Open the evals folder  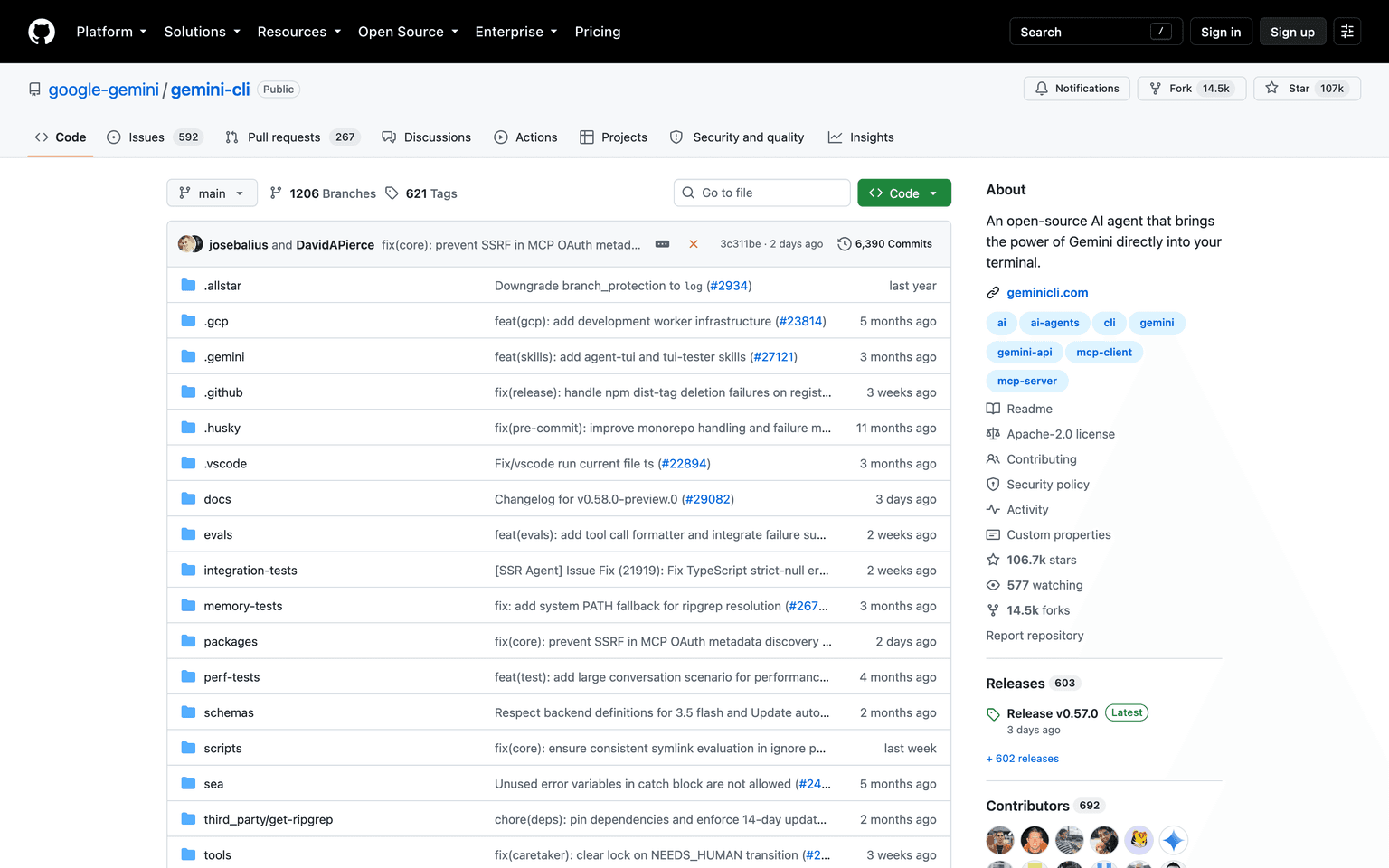click(218, 534)
